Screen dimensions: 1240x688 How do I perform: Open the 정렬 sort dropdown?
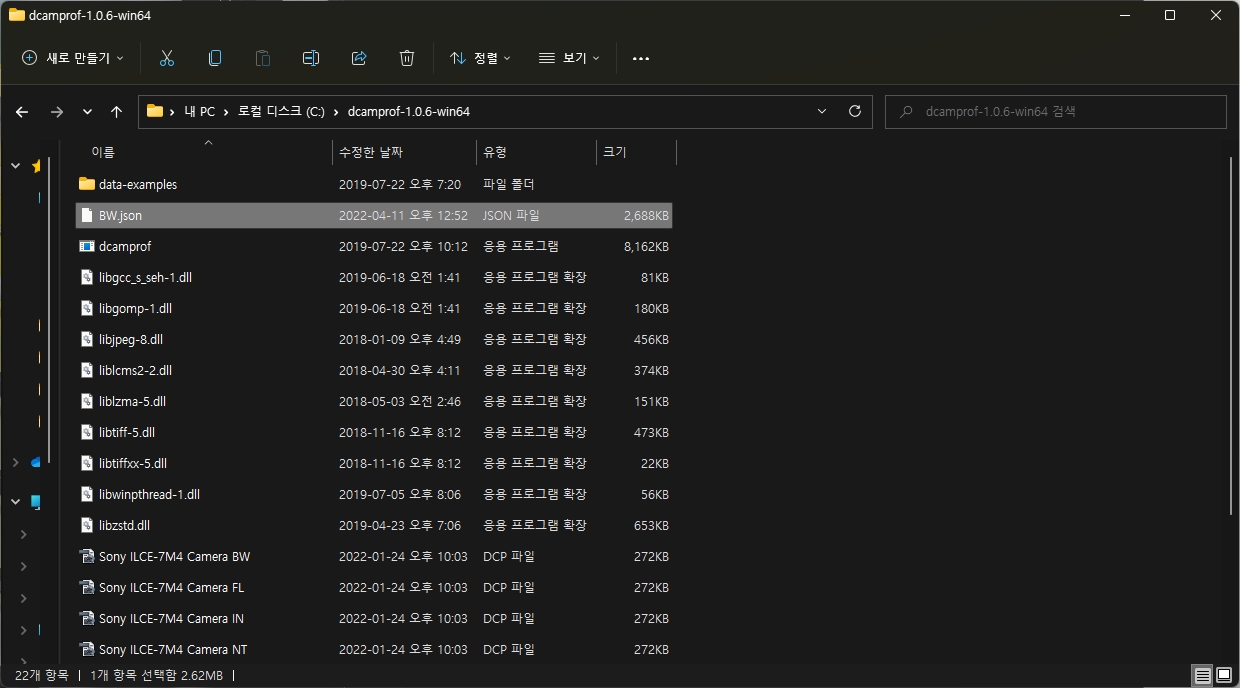(x=480, y=58)
